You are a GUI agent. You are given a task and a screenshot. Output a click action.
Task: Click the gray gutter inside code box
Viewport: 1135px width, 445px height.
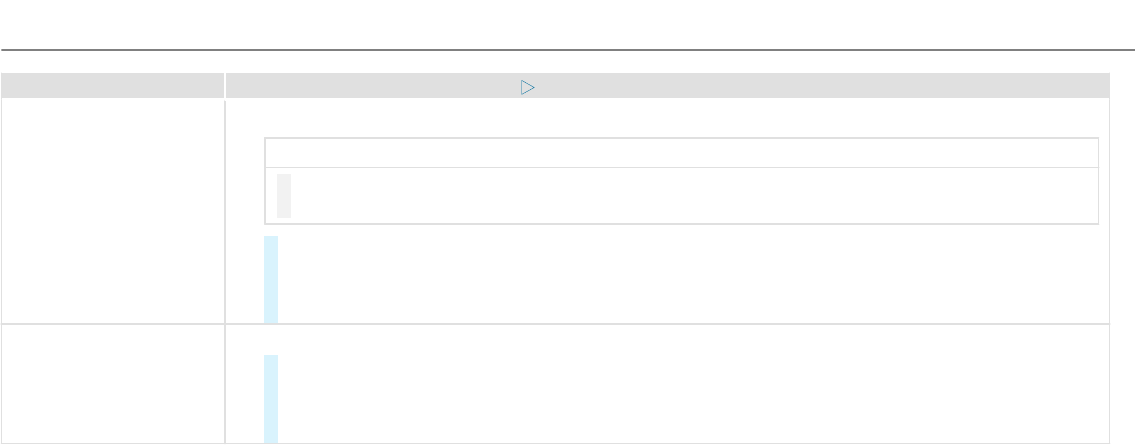coord(284,195)
